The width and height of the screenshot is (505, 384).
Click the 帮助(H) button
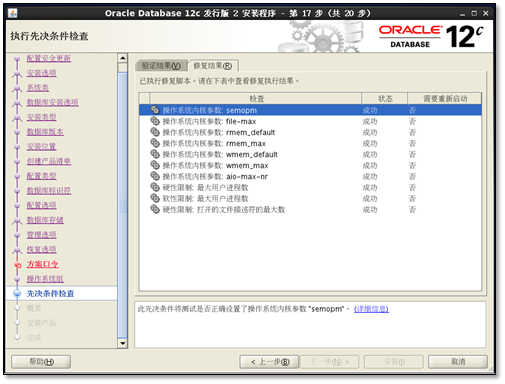coord(41,362)
